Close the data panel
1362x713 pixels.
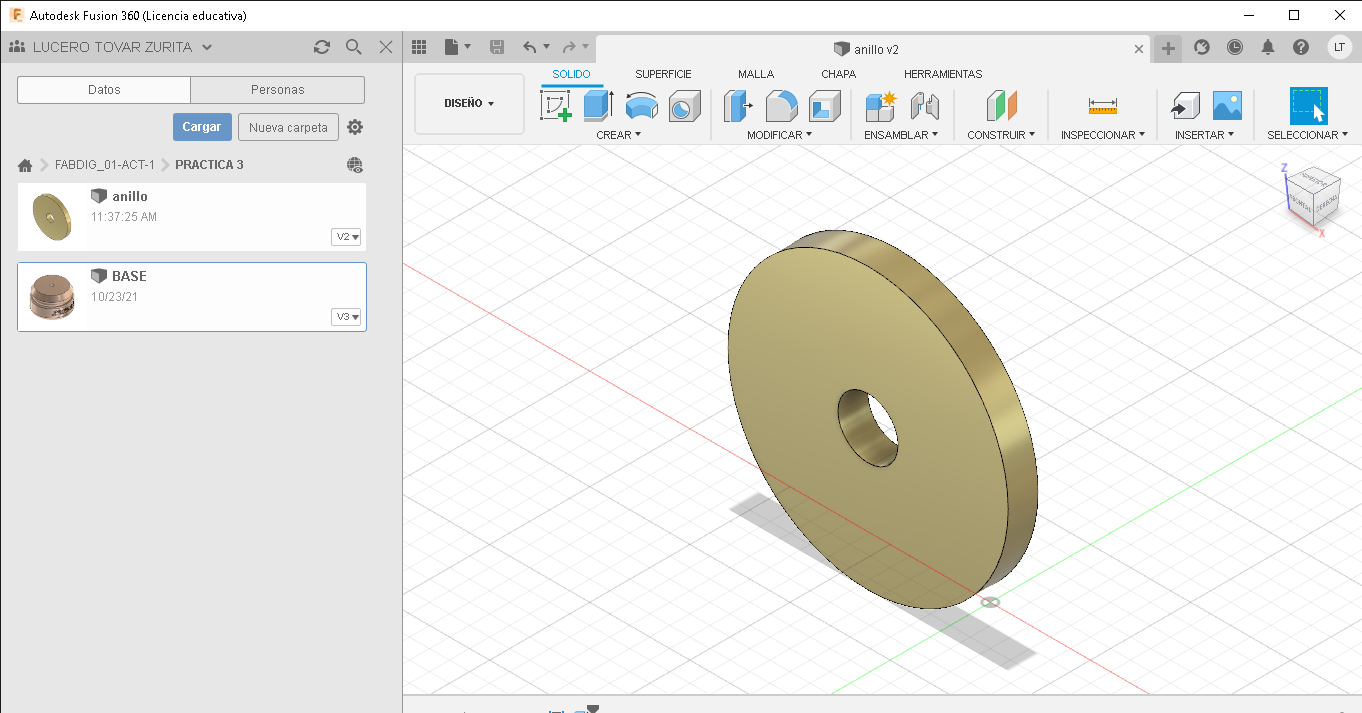tap(386, 47)
